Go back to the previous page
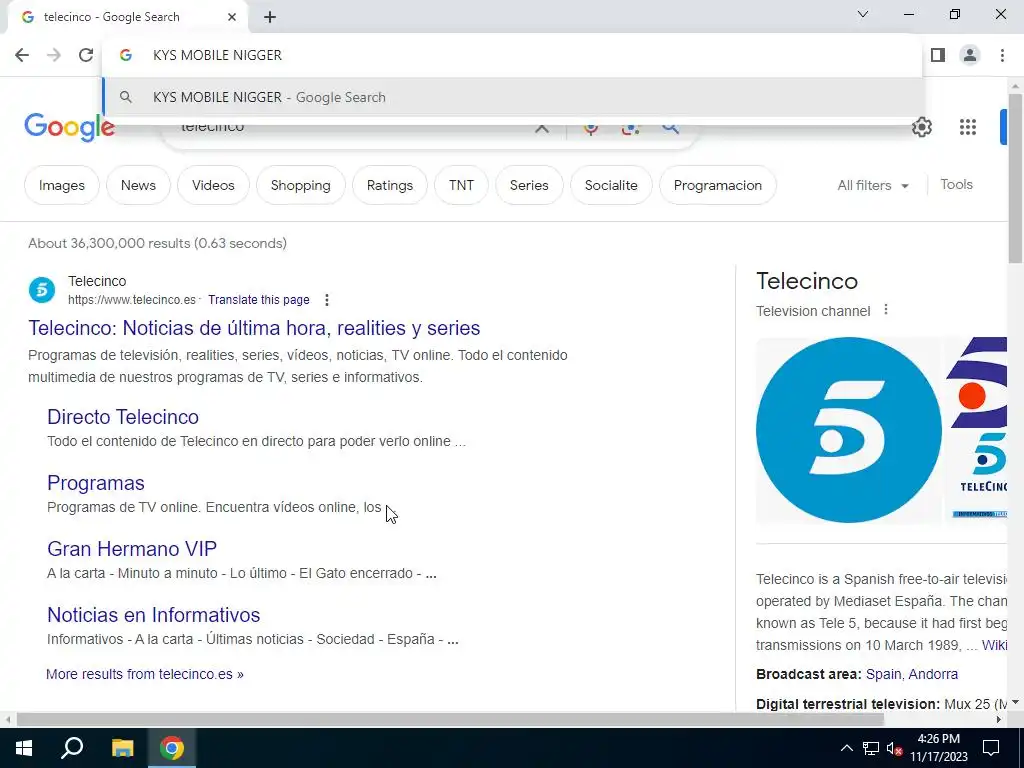 point(22,55)
